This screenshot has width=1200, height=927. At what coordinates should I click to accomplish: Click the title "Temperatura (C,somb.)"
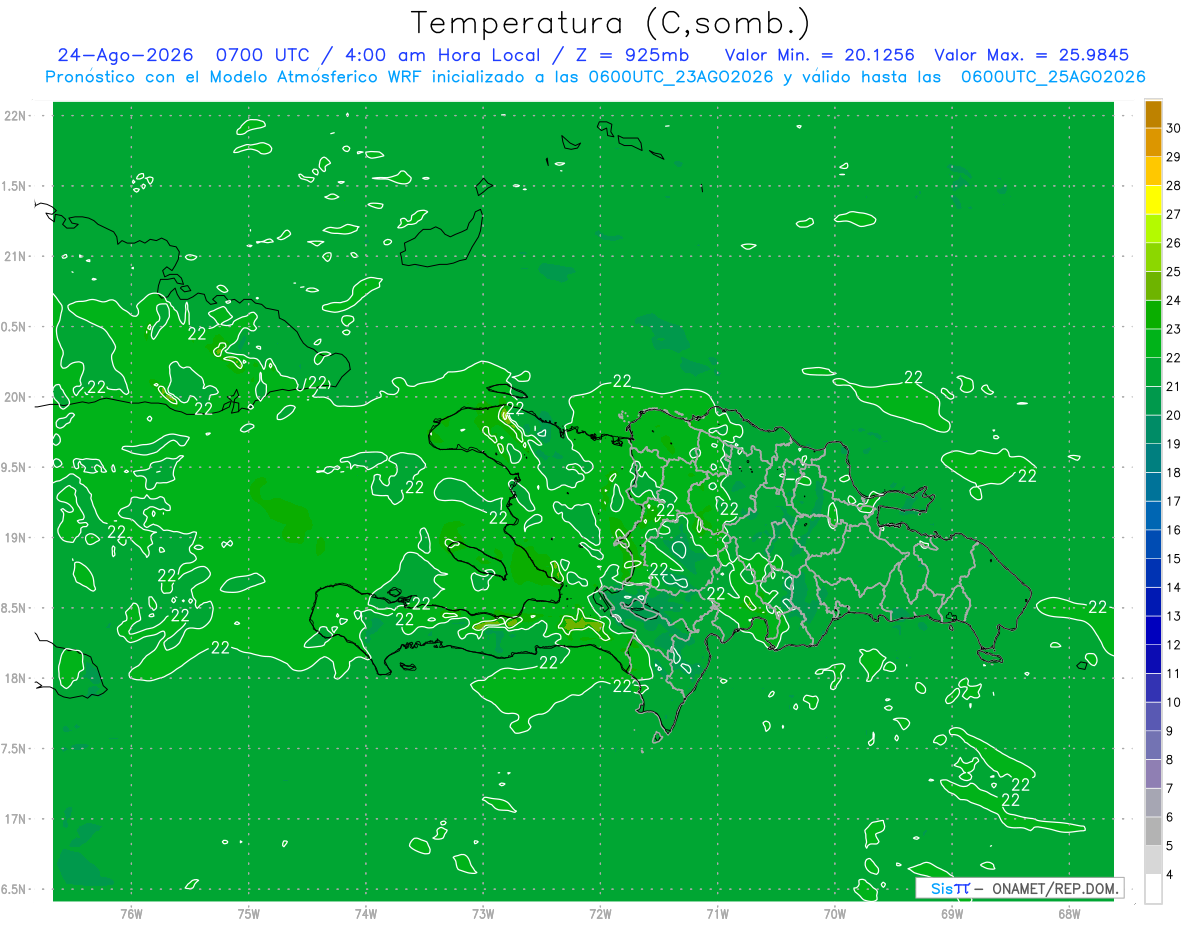(611, 23)
